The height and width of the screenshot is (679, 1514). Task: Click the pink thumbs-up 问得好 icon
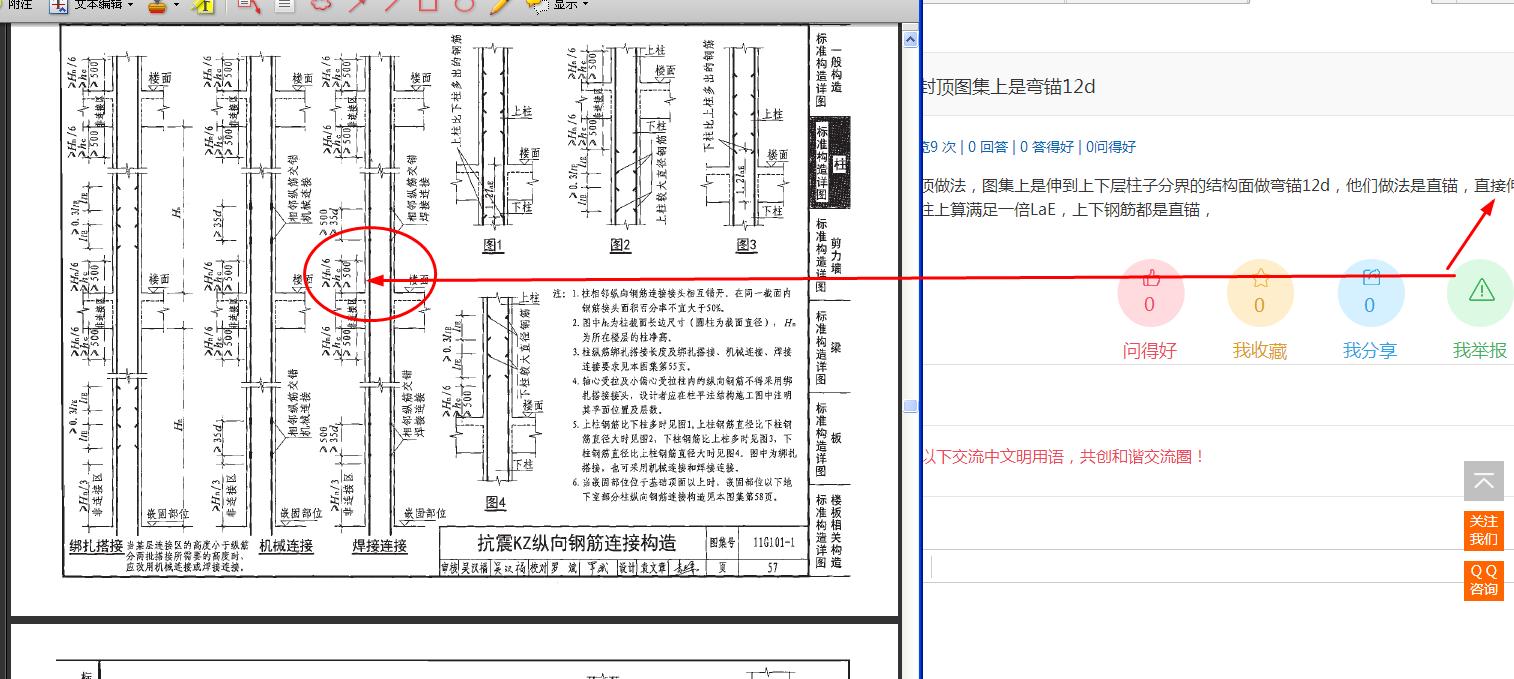tap(1150, 293)
